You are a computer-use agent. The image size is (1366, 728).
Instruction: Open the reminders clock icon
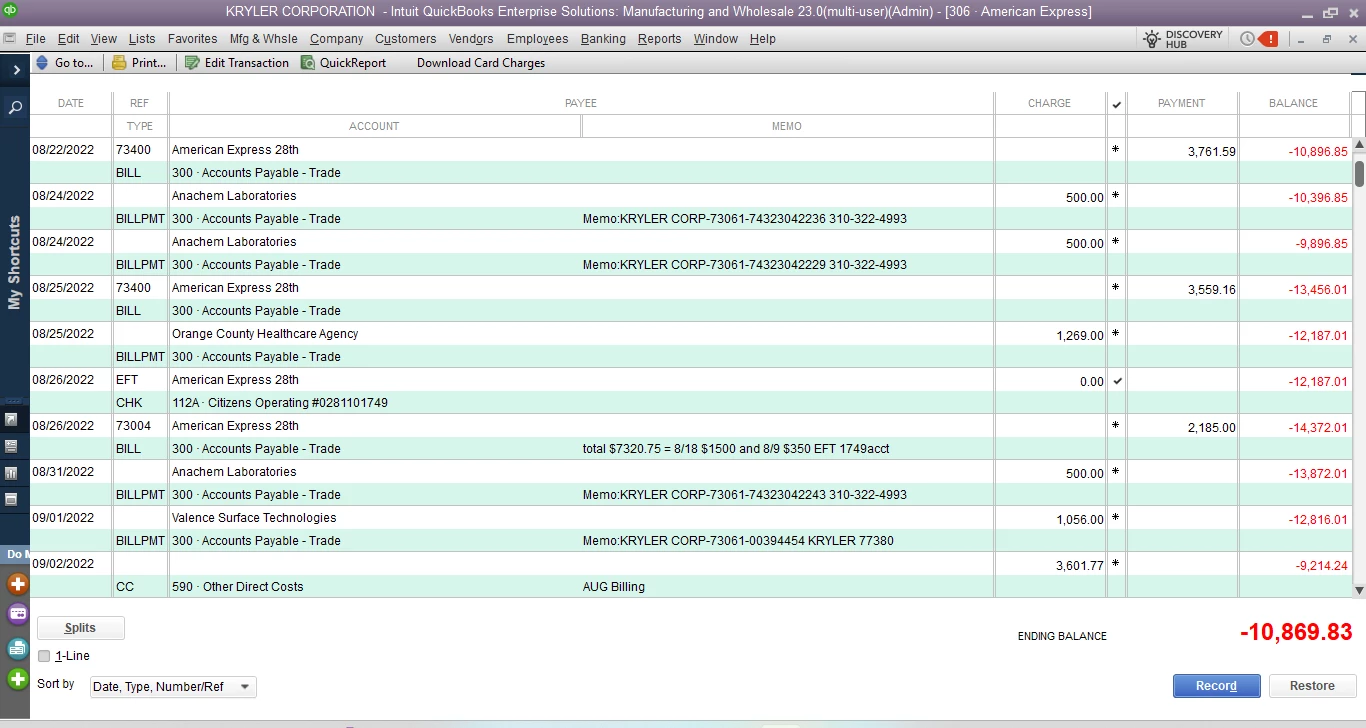pyautogui.click(x=1247, y=39)
